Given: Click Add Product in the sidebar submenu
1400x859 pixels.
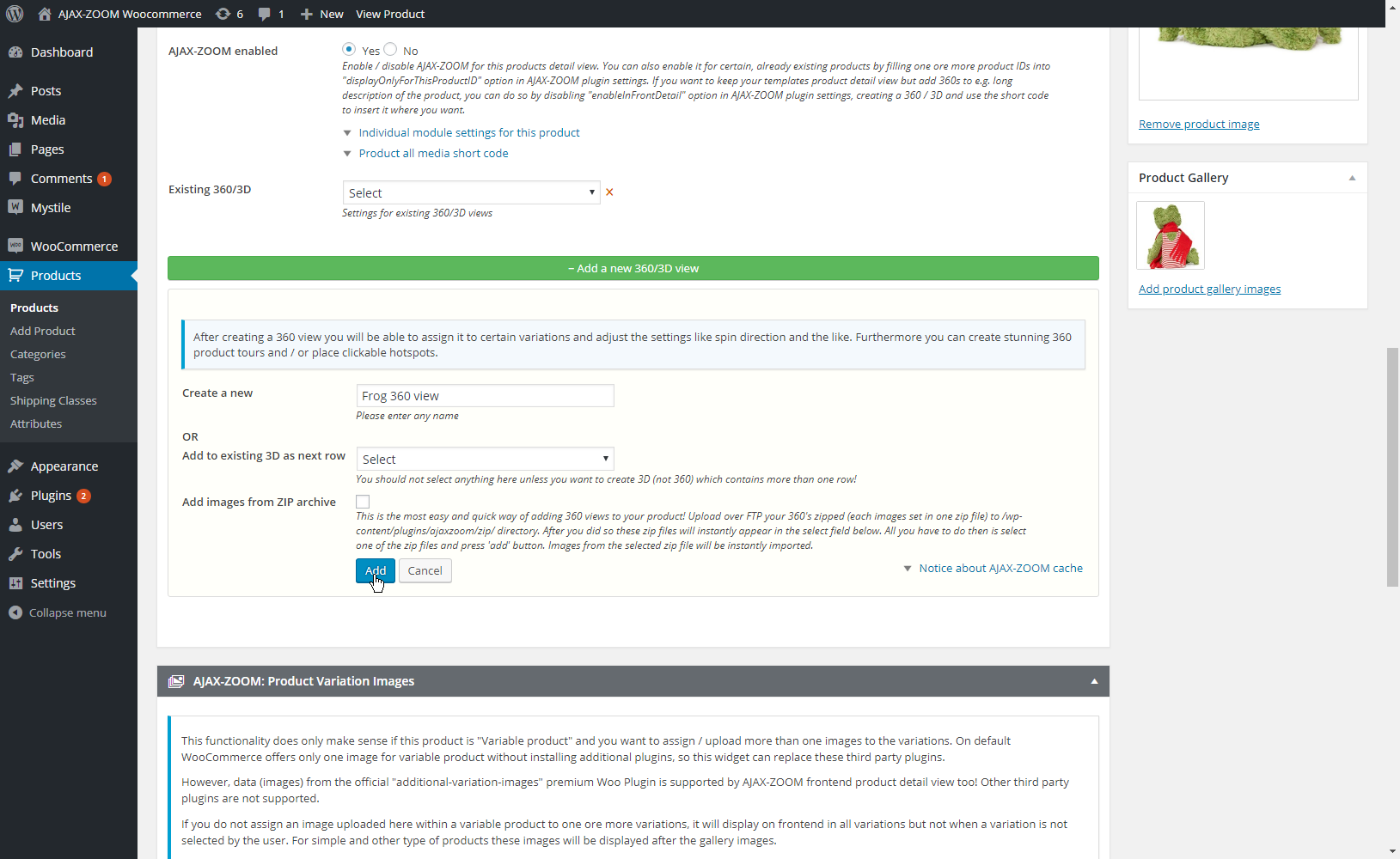Looking at the screenshot, I should tap(43, 331).
